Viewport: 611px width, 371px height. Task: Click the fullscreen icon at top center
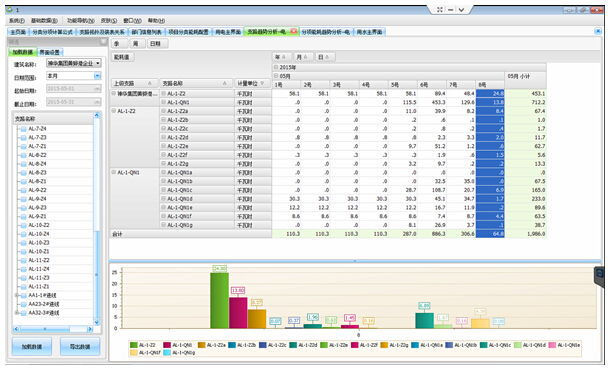pyautogui.click(x=440, y=10)
